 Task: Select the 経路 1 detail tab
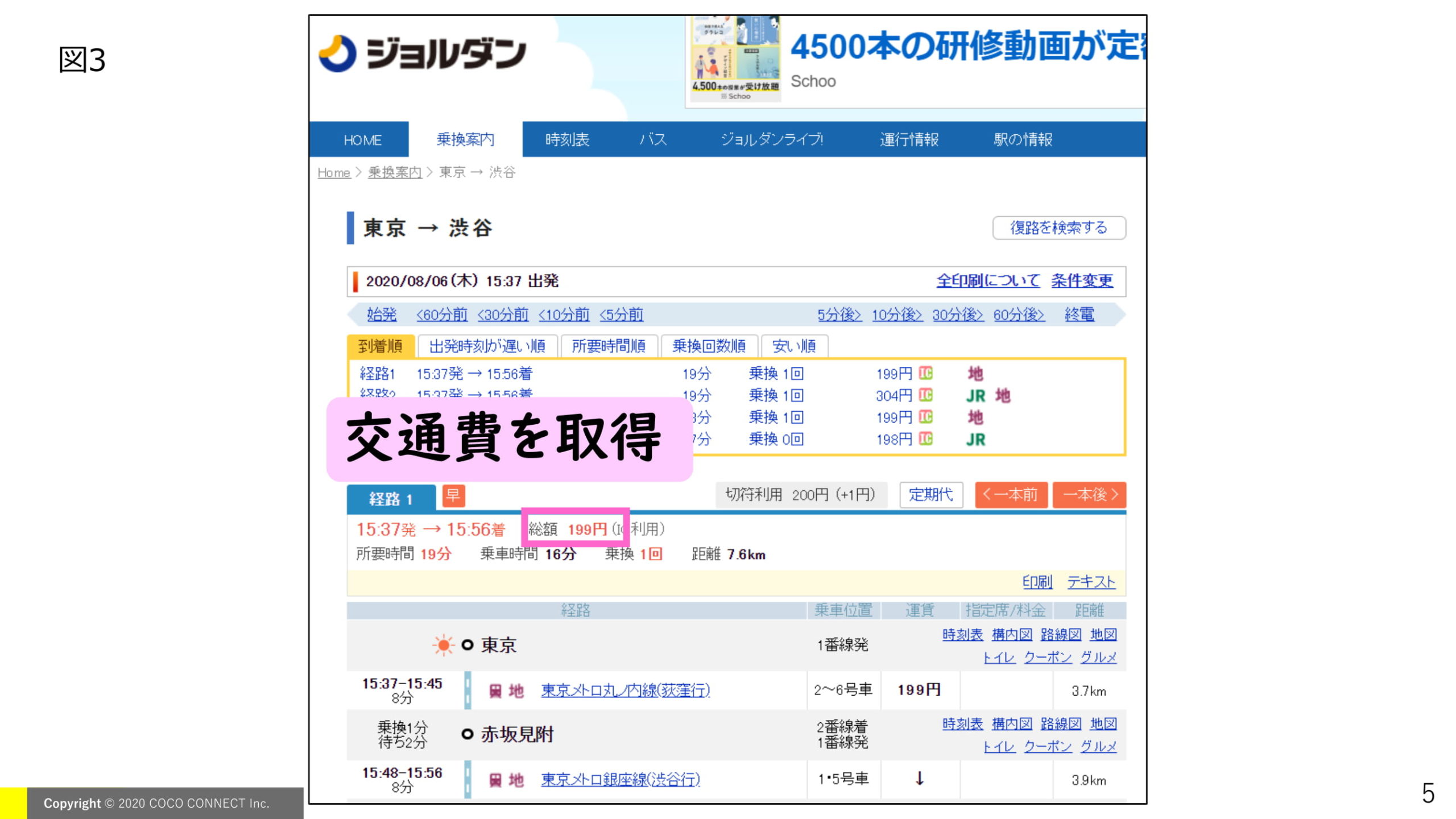pyautogui.click(x=391, y=499)
